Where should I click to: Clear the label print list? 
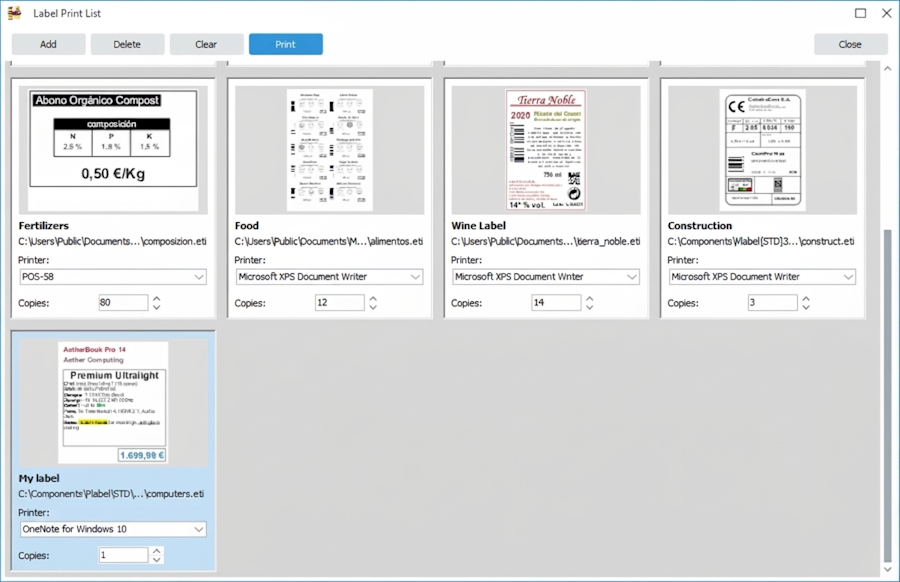pyautogui.click(x=206, y=44)
